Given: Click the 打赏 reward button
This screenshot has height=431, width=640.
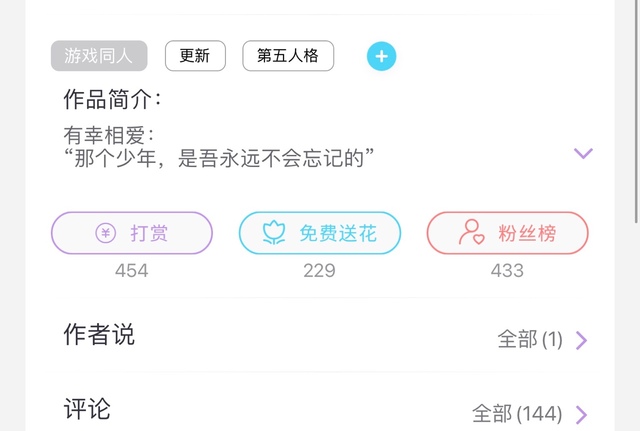Looking at the screenshot, I should click(x=132, y=233).
